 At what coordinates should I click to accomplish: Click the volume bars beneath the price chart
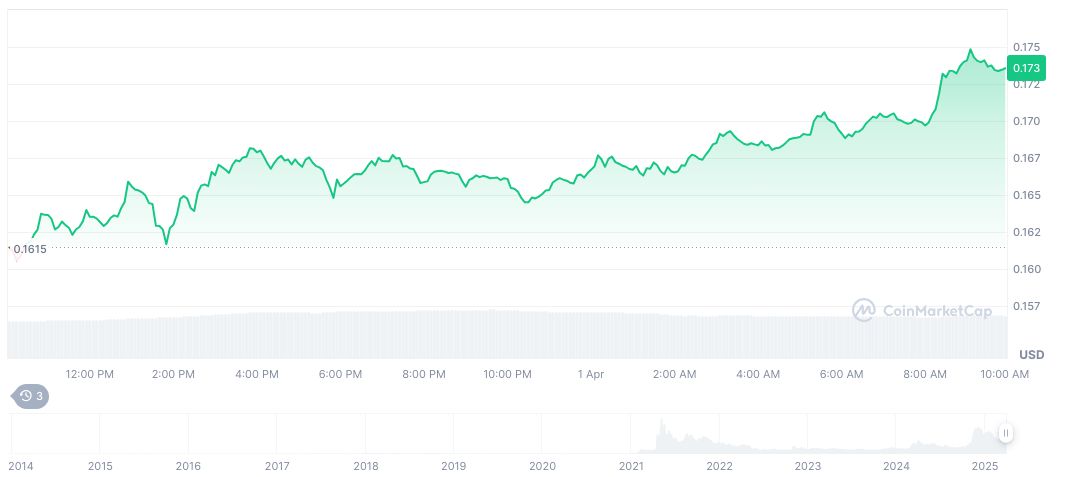click(500, 333)
